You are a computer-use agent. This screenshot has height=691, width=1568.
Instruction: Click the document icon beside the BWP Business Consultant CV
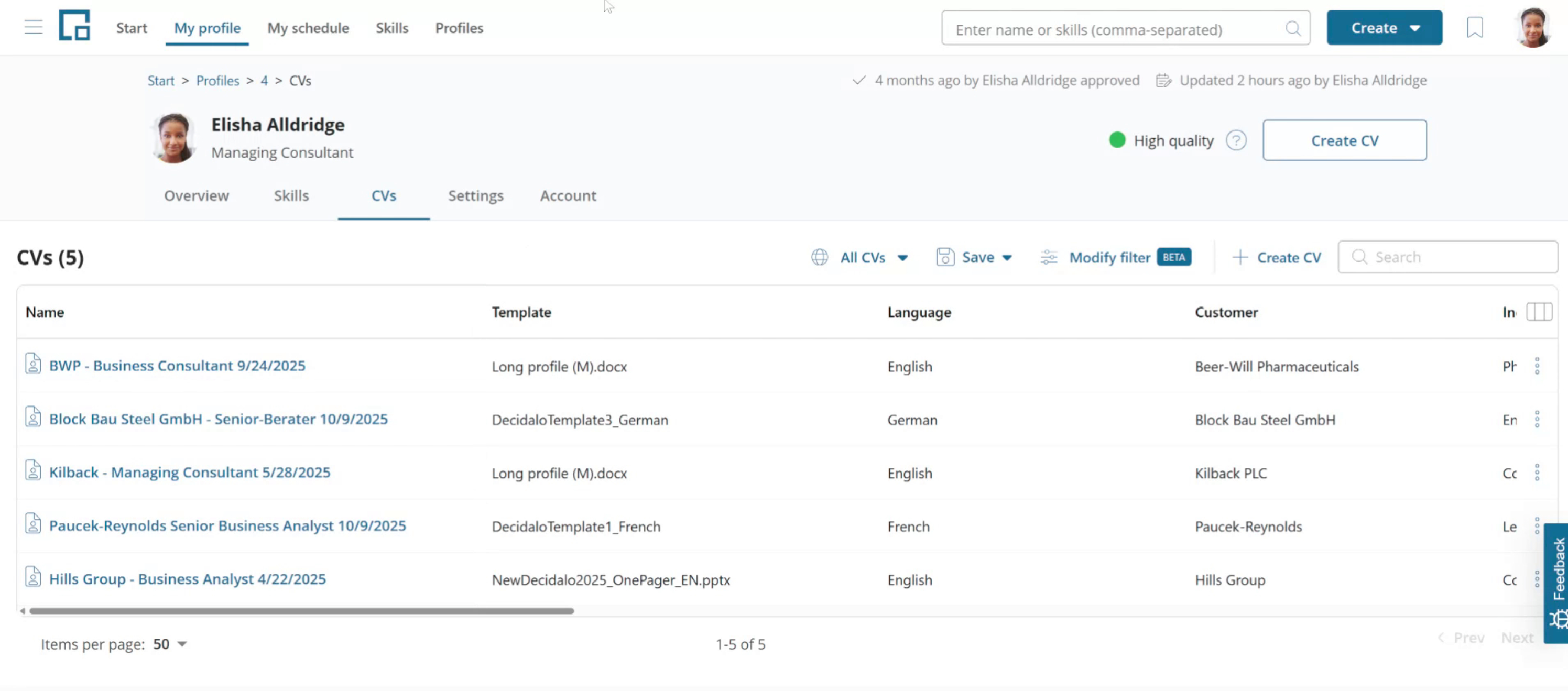(x=34, y=364)
